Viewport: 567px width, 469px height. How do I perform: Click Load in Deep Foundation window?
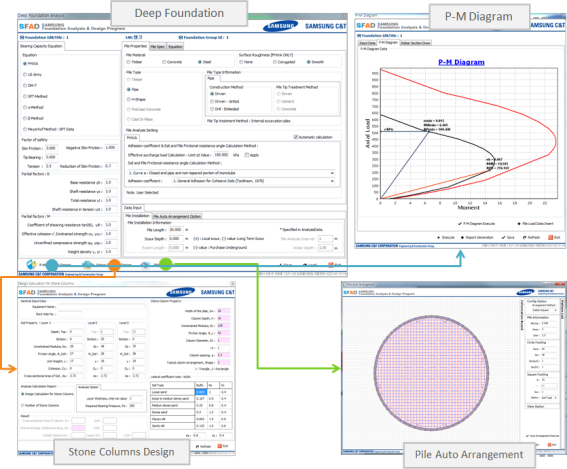[x=310, y=265]
